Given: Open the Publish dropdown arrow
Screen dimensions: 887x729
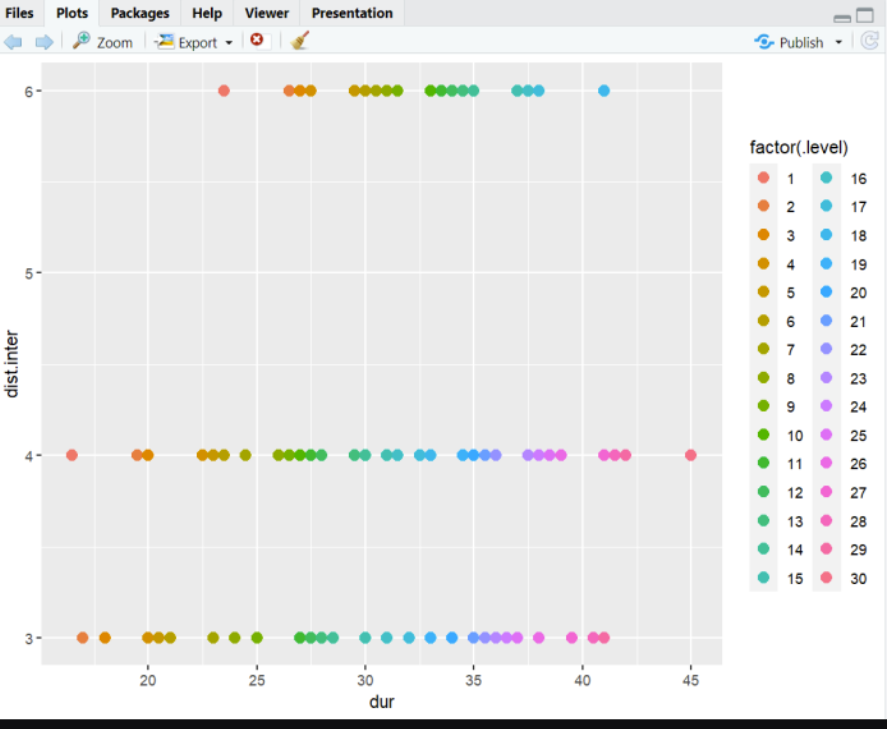Looking at the screenshot, I should (x=838, y=42).
